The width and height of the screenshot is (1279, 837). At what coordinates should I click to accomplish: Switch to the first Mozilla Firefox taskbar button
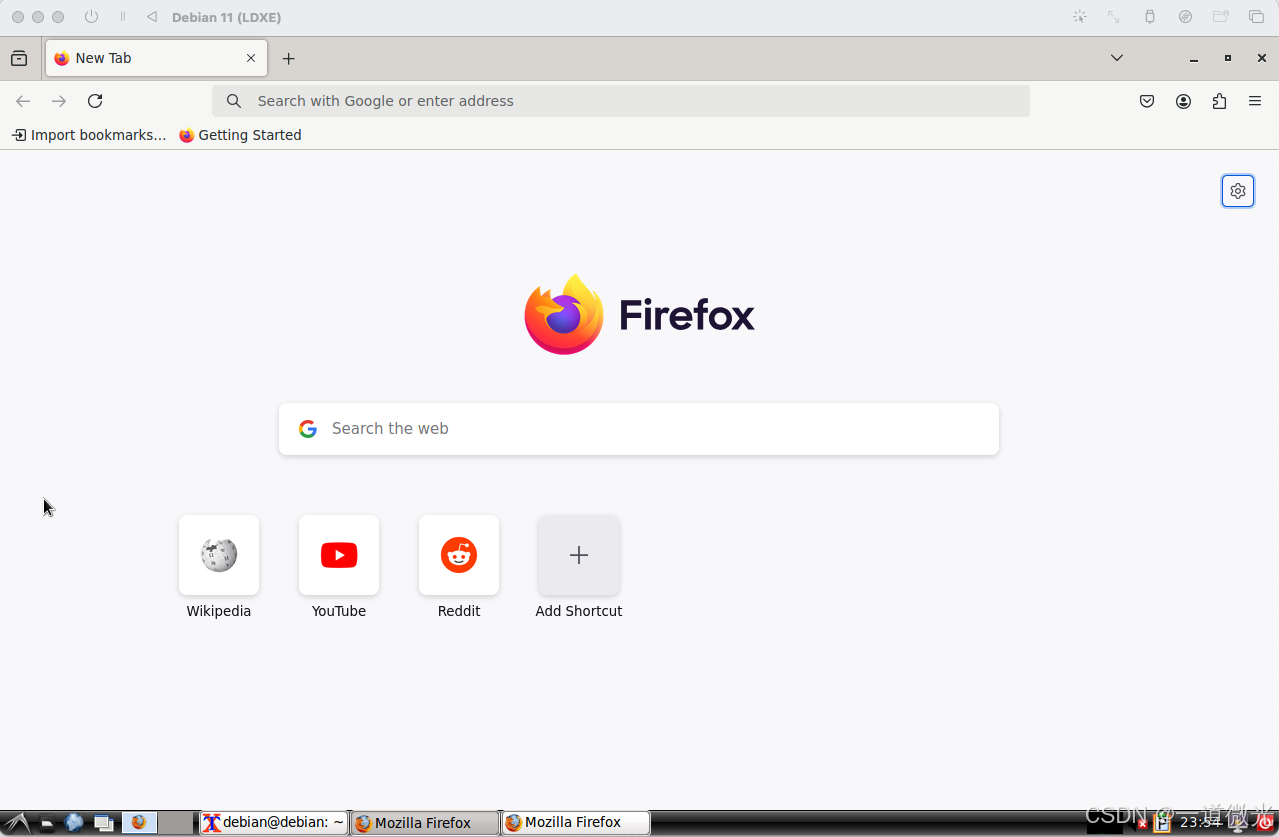coord(424,823)
